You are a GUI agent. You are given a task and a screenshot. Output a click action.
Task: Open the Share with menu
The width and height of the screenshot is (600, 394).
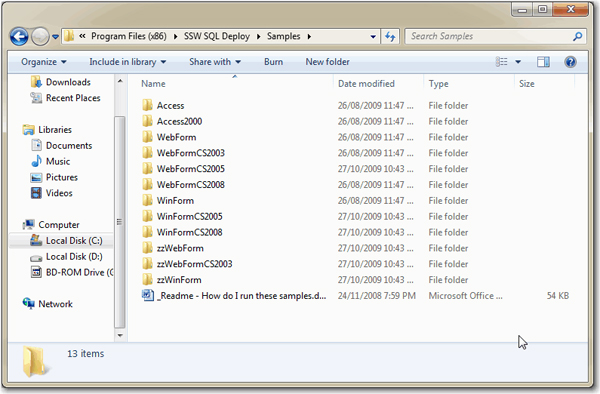pos(215,62)
